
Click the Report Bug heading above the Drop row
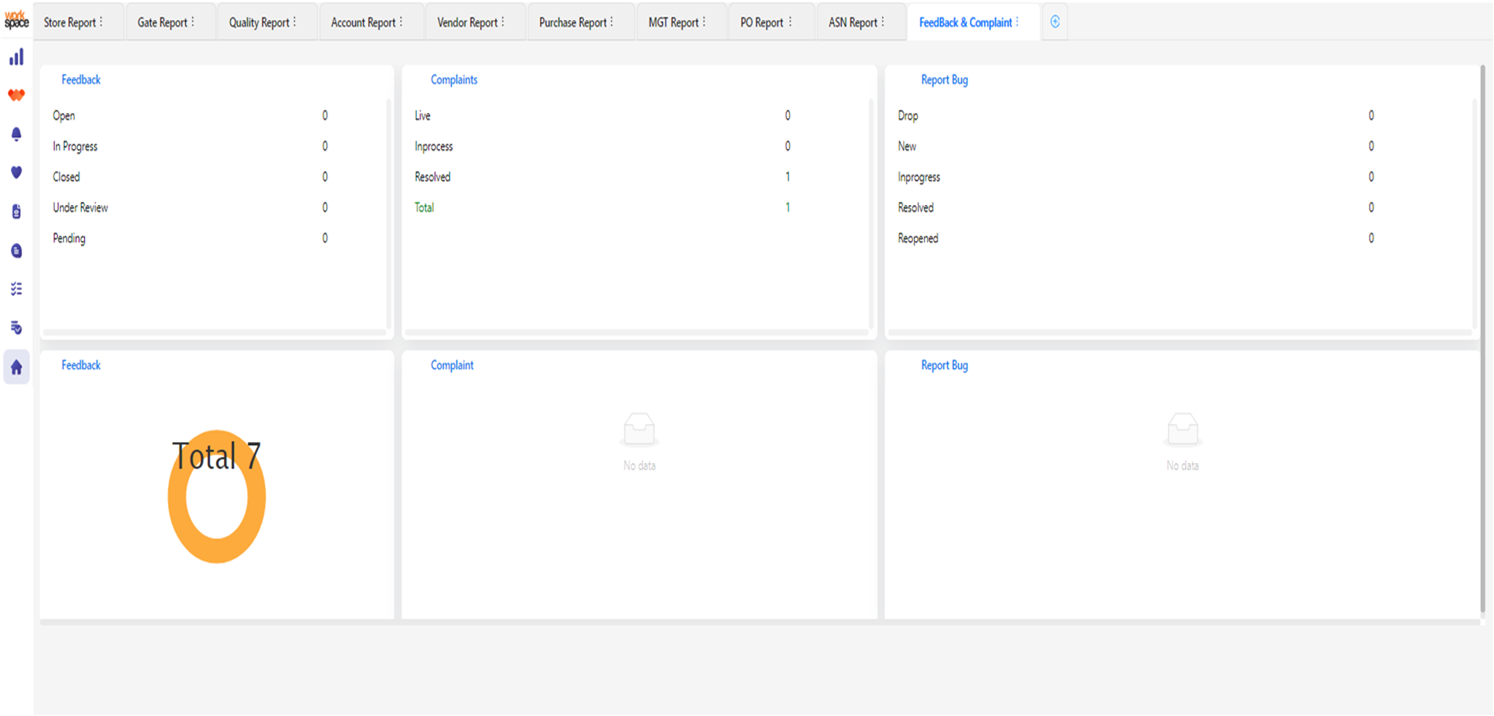[x=944, y=80]
